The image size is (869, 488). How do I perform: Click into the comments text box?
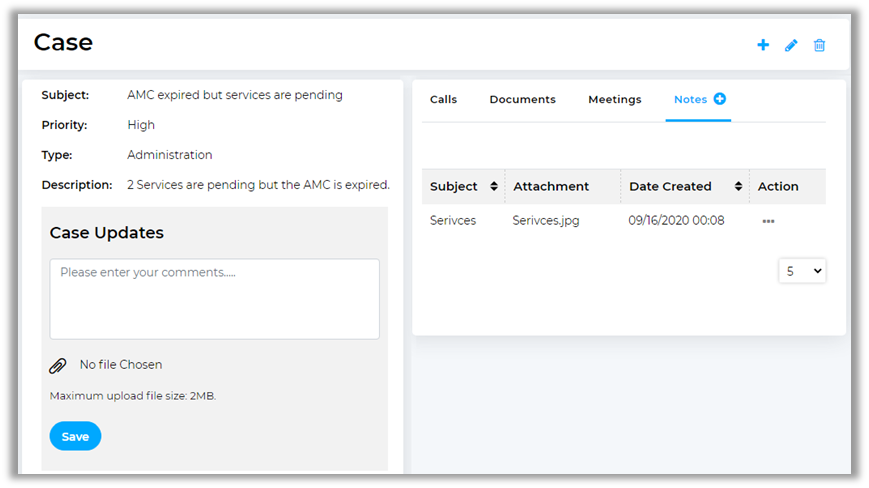(214, 299)
